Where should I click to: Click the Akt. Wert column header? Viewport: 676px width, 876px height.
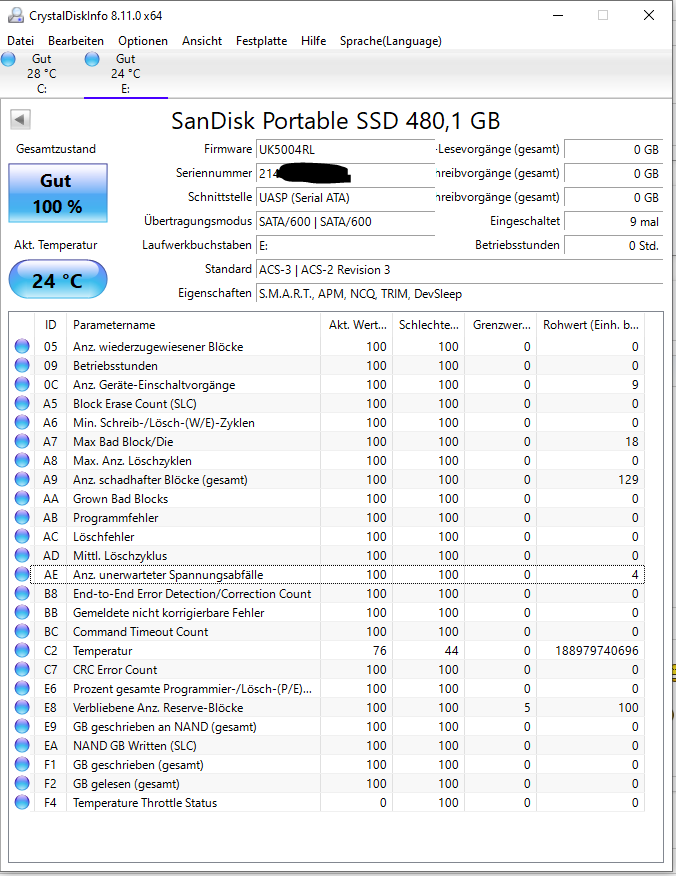pos(357,325)
